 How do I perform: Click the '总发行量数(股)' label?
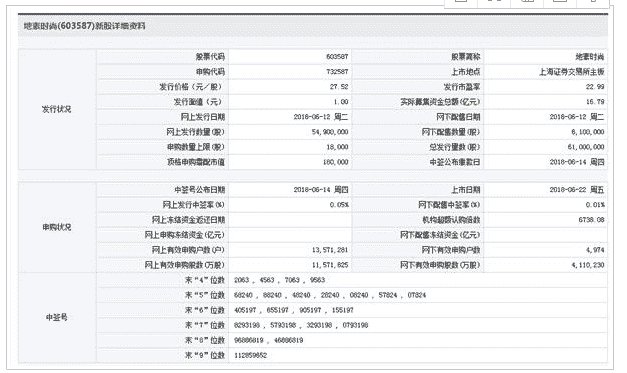tap(455, 147)
